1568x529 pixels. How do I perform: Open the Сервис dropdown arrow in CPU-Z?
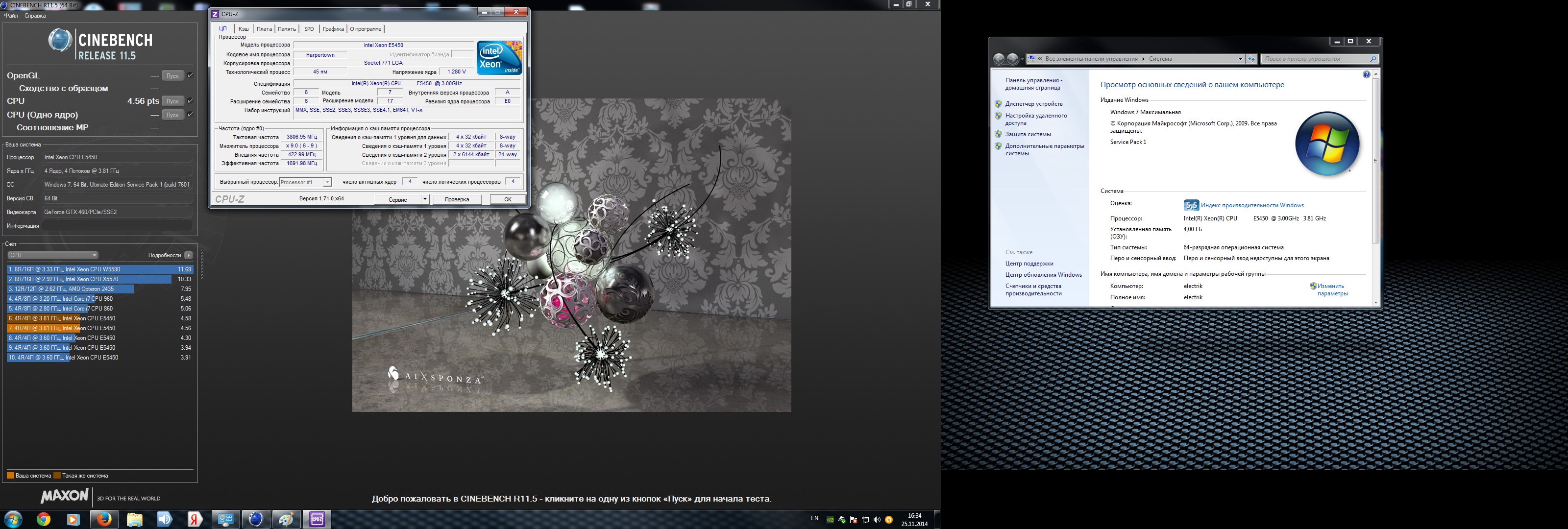pyautogui.click(x=425, y=200)
